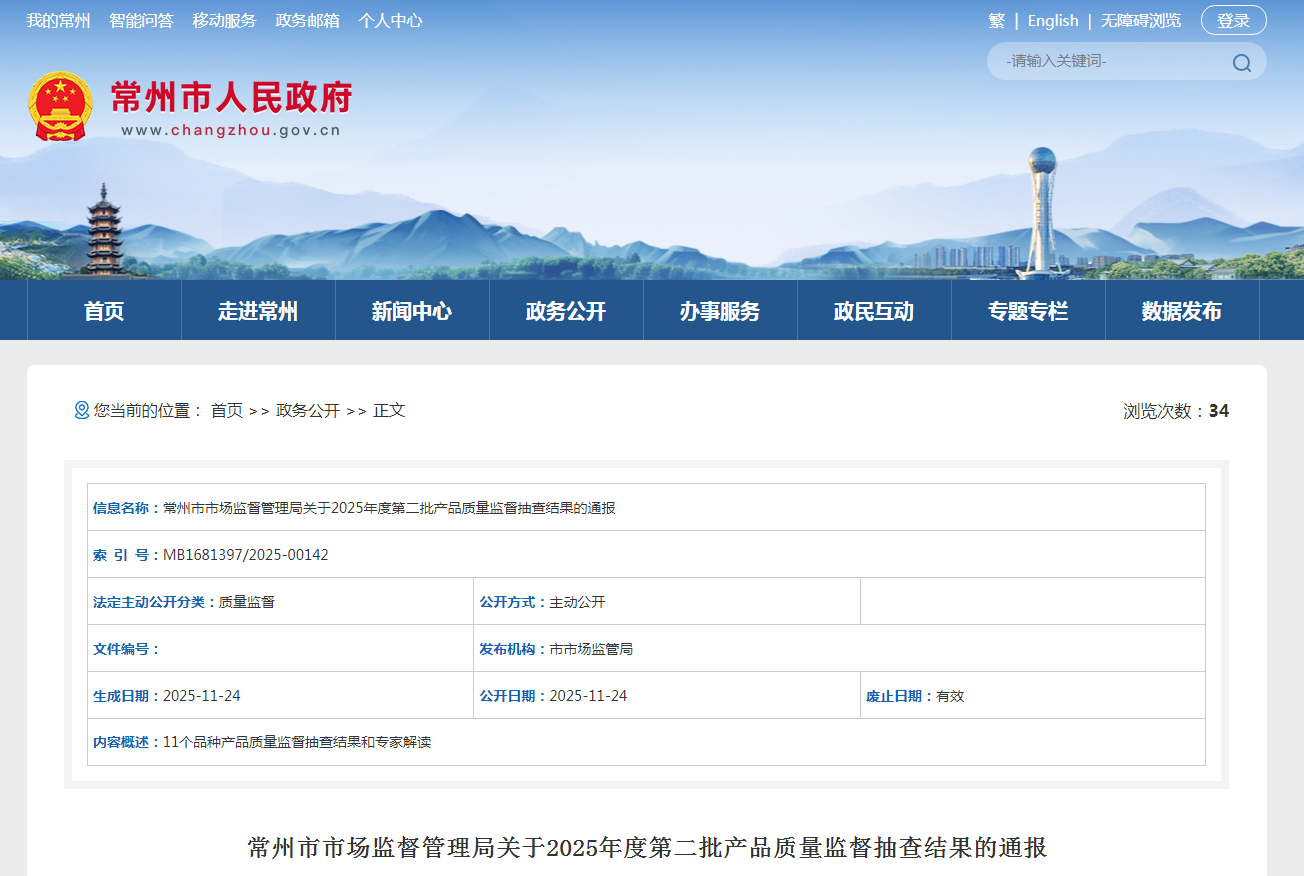The height and width of the screenshot is (876, 1304).
Task: Open 我的常州 in top bar
Action: pos(58,21)
